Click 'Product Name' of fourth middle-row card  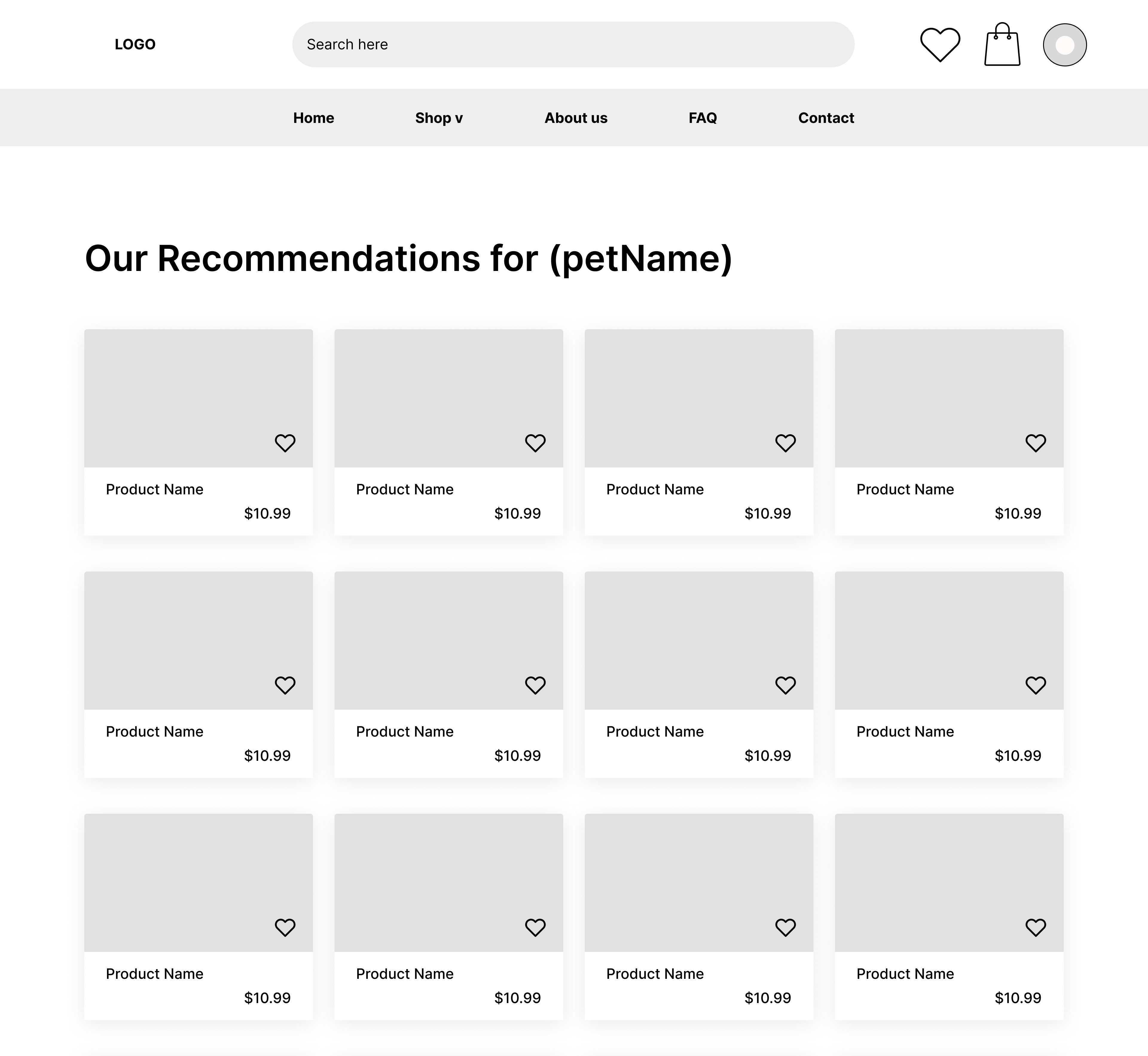[905, 732]
